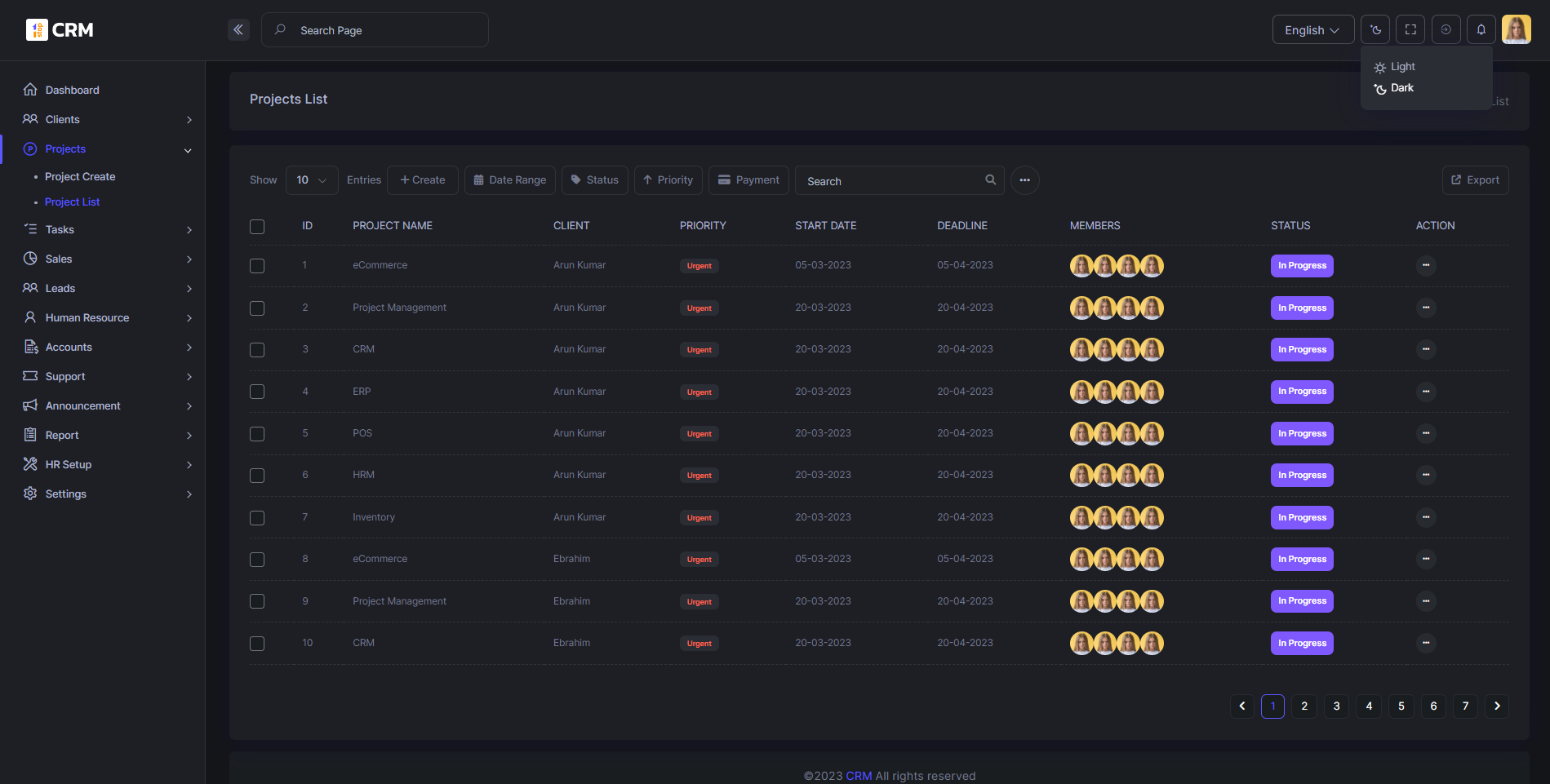Open the Show 10 entries dropdown
Viewport: 1550px width, 784px height.
click(312, 180)
